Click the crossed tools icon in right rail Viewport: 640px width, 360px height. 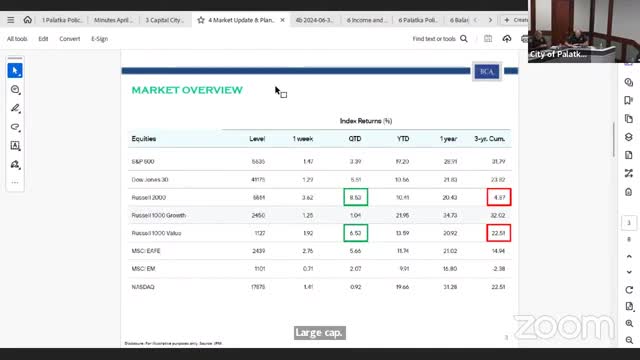(x=629, y=173)
